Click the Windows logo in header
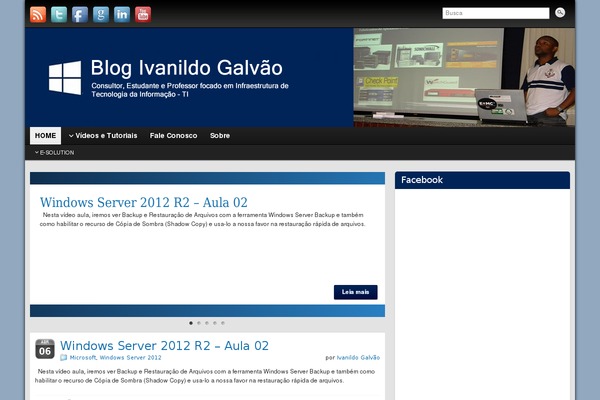This screenshot has width=600, height=400. (x=65, y=78)
